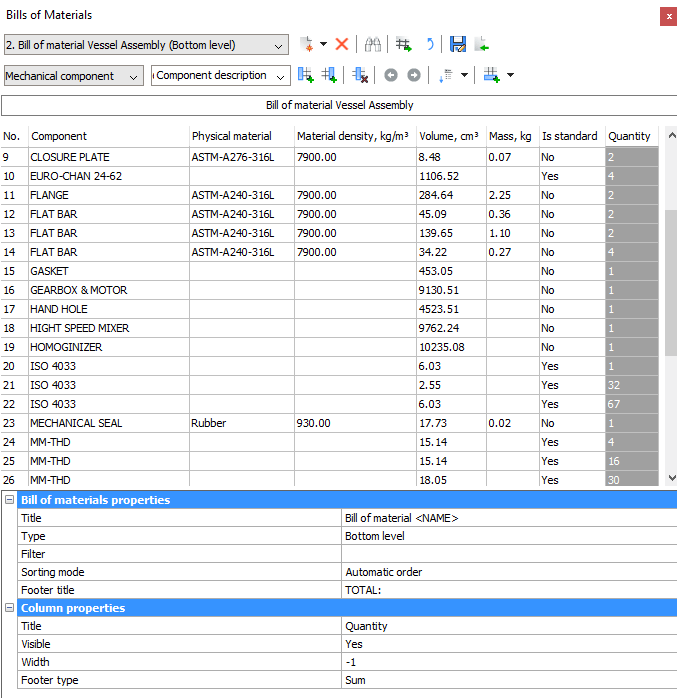Viewport: 677px width, 698px height.
Task: Click the table scrollbar up arrow
Action: 672,135
